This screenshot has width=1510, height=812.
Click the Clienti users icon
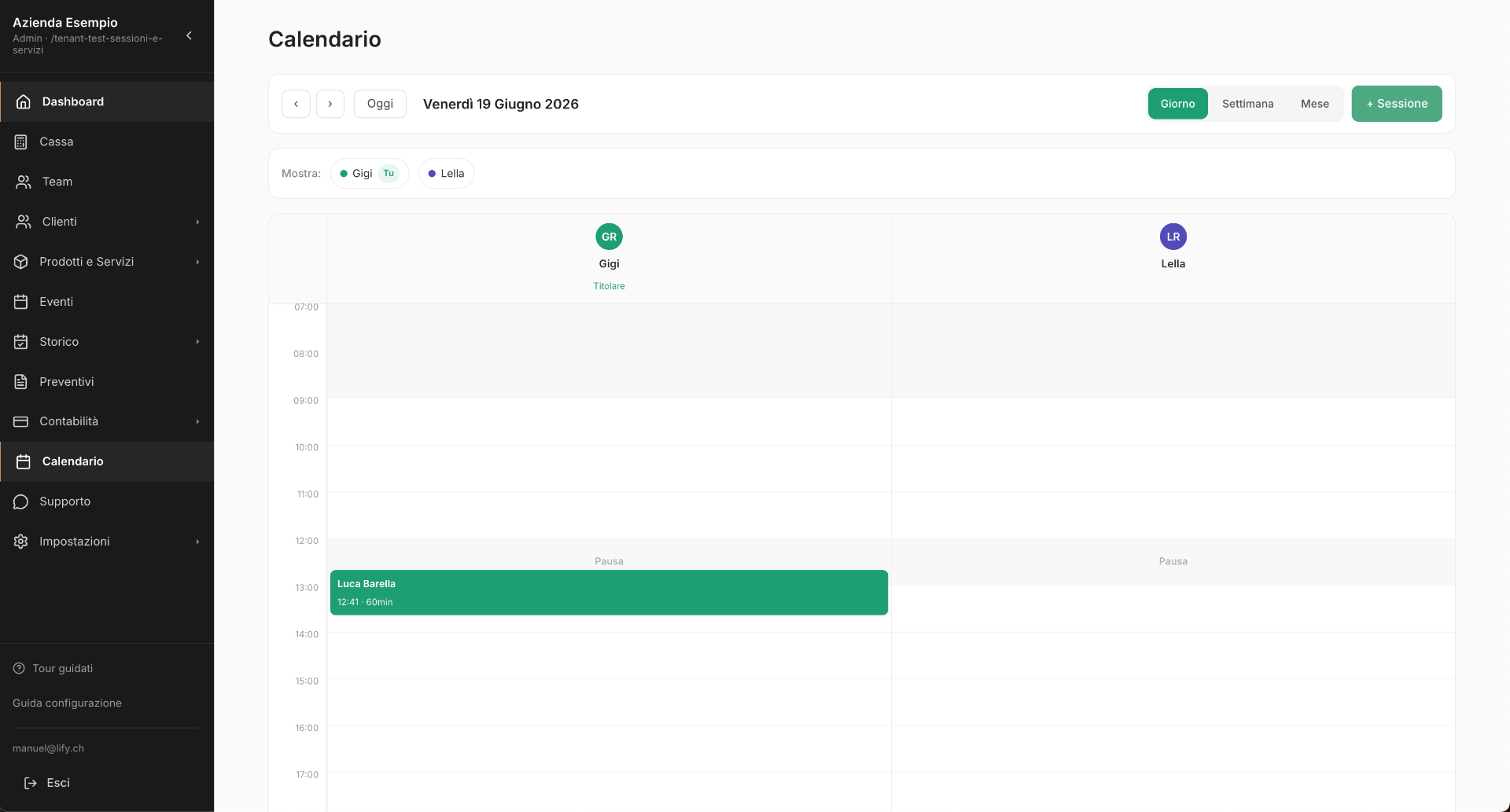[24, 222]
